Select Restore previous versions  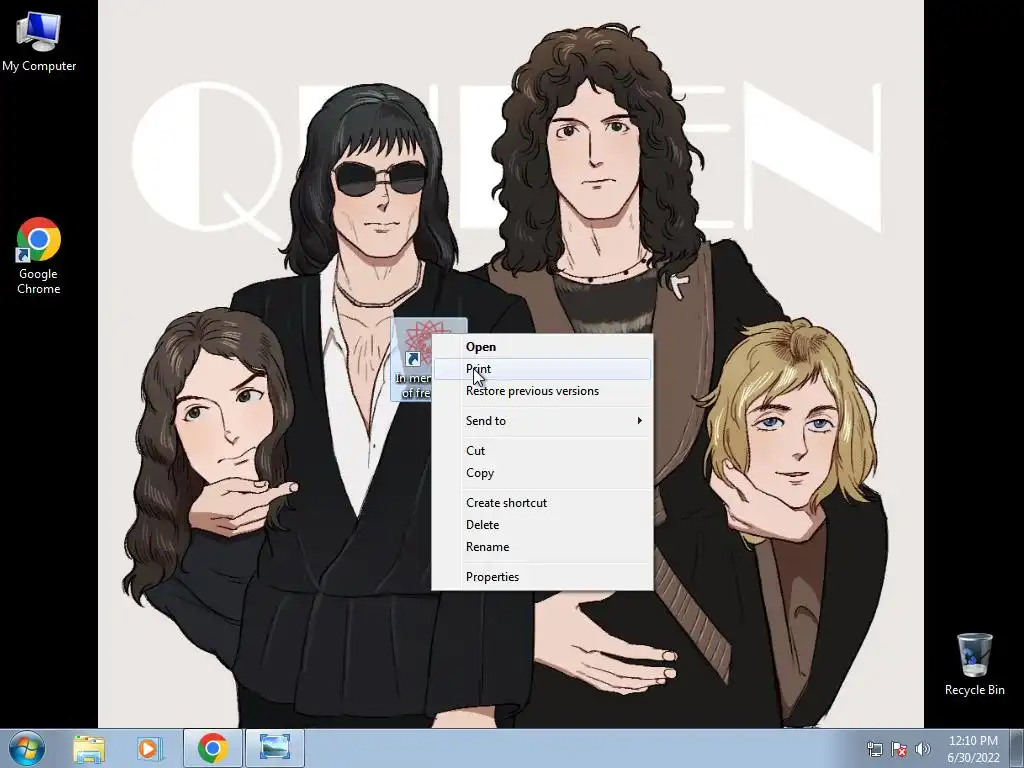(542, 391)
